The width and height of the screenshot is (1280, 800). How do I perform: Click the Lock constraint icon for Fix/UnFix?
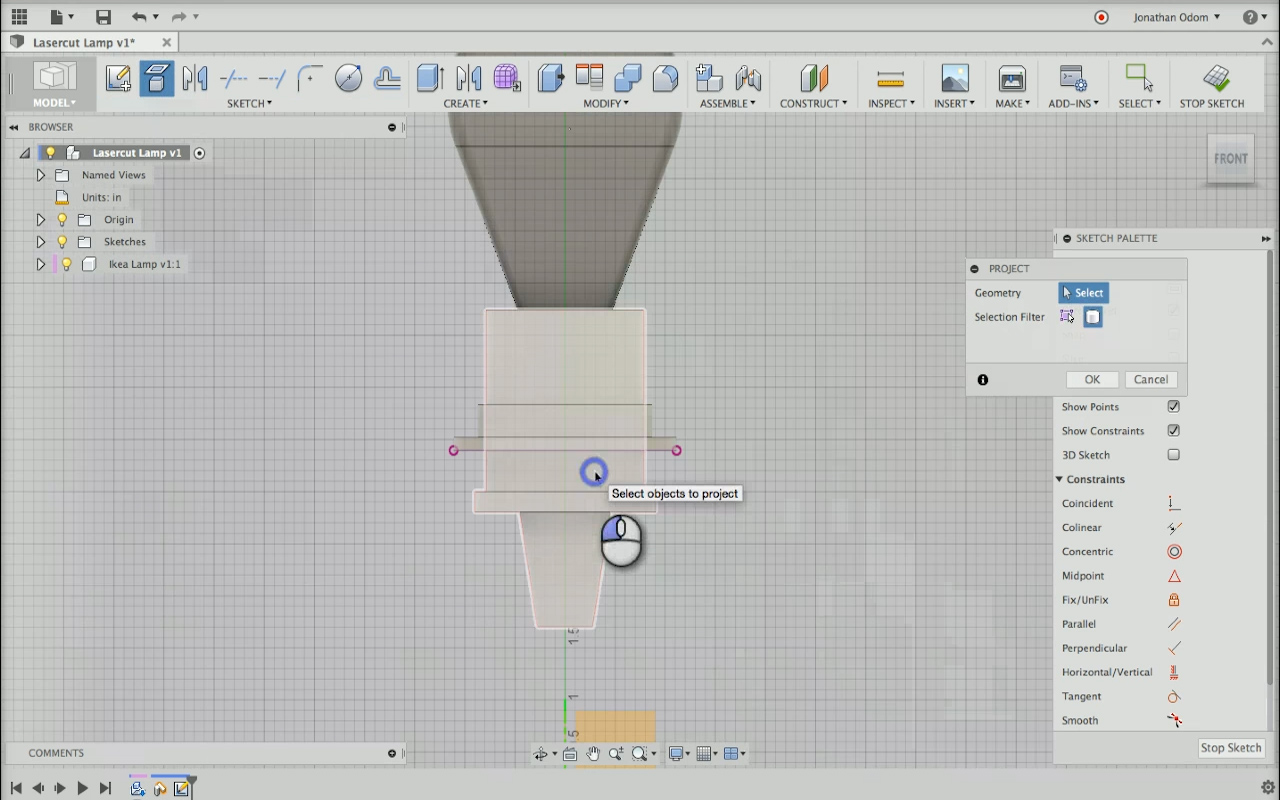1174,600
